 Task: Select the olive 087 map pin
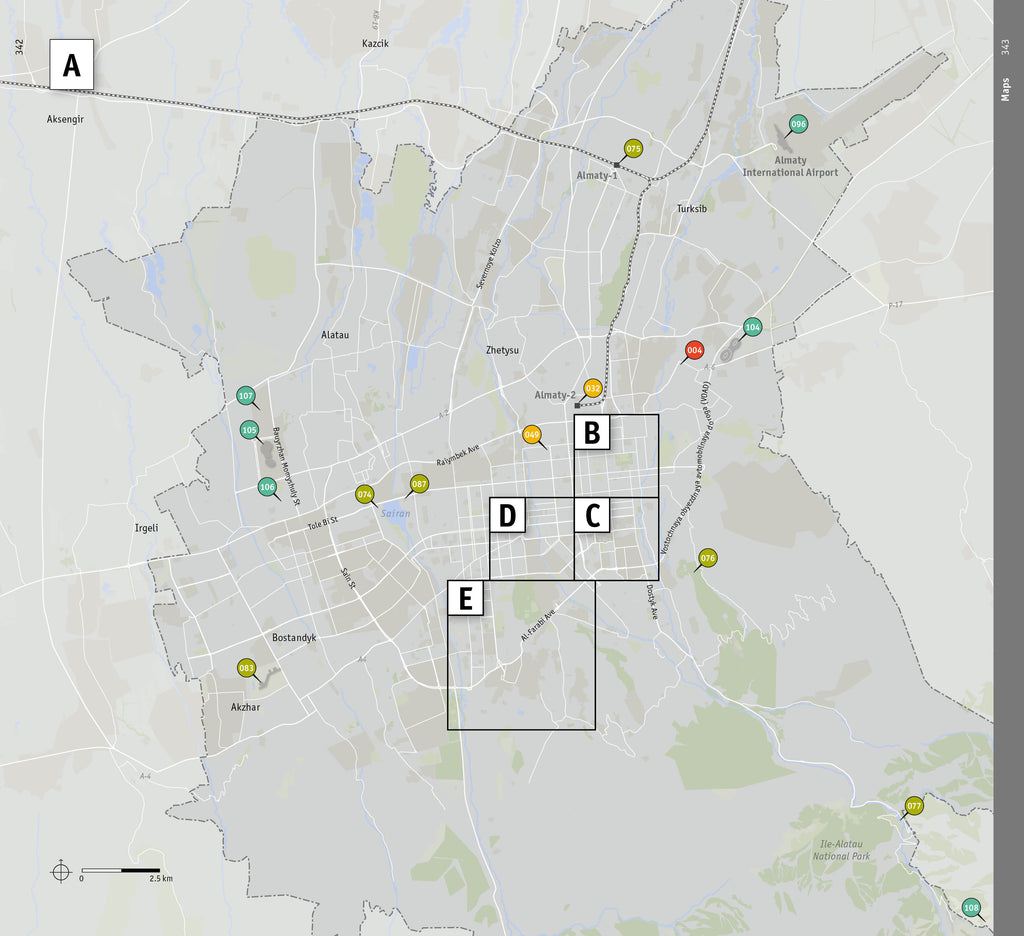coord(419,485)
